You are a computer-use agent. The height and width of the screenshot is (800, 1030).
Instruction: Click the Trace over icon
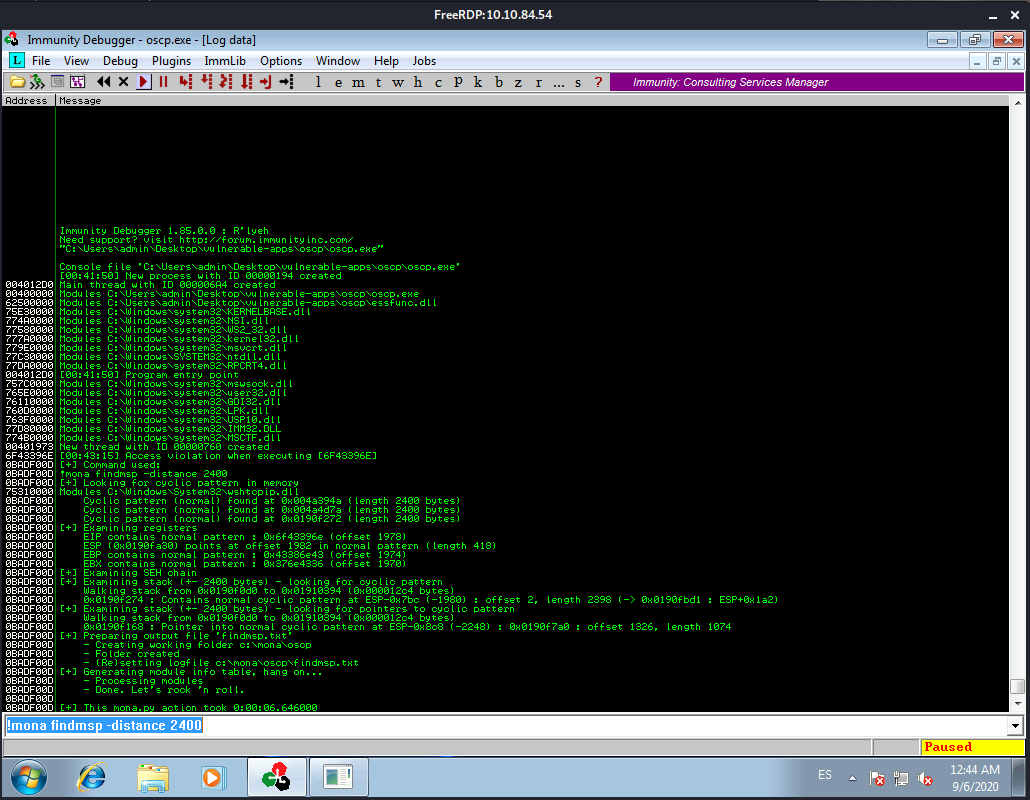[x=246, y=82]
